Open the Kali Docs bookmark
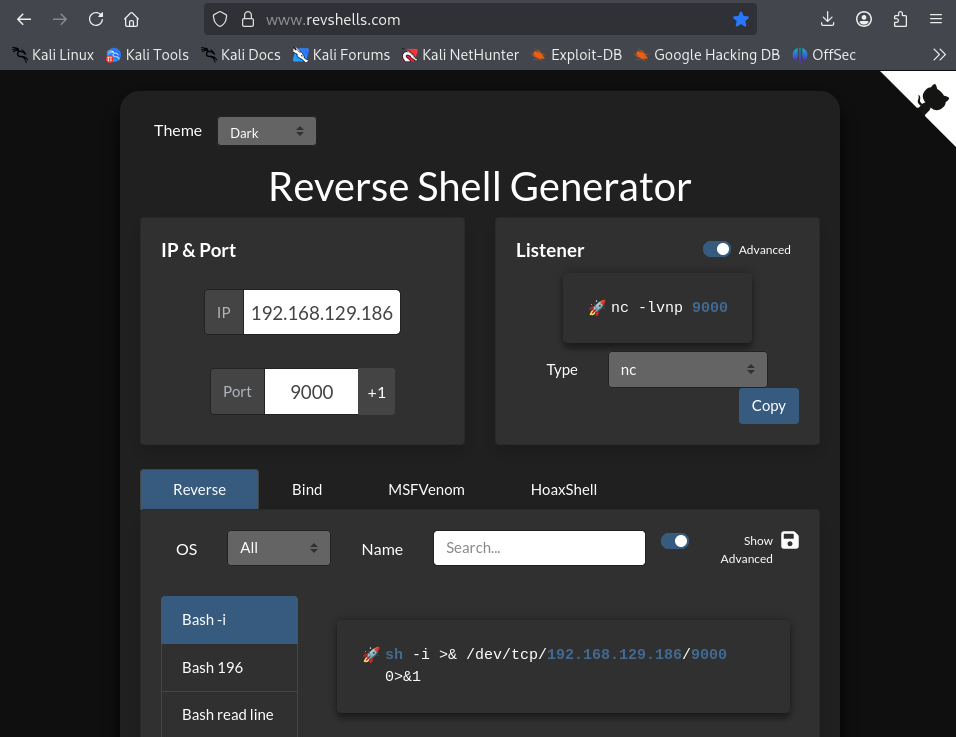 241,55
